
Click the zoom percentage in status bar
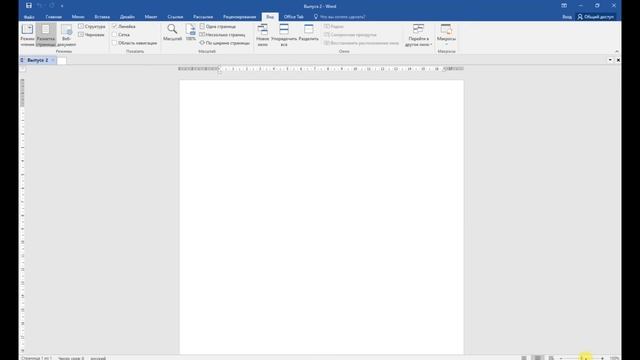[x=614, y=358]
